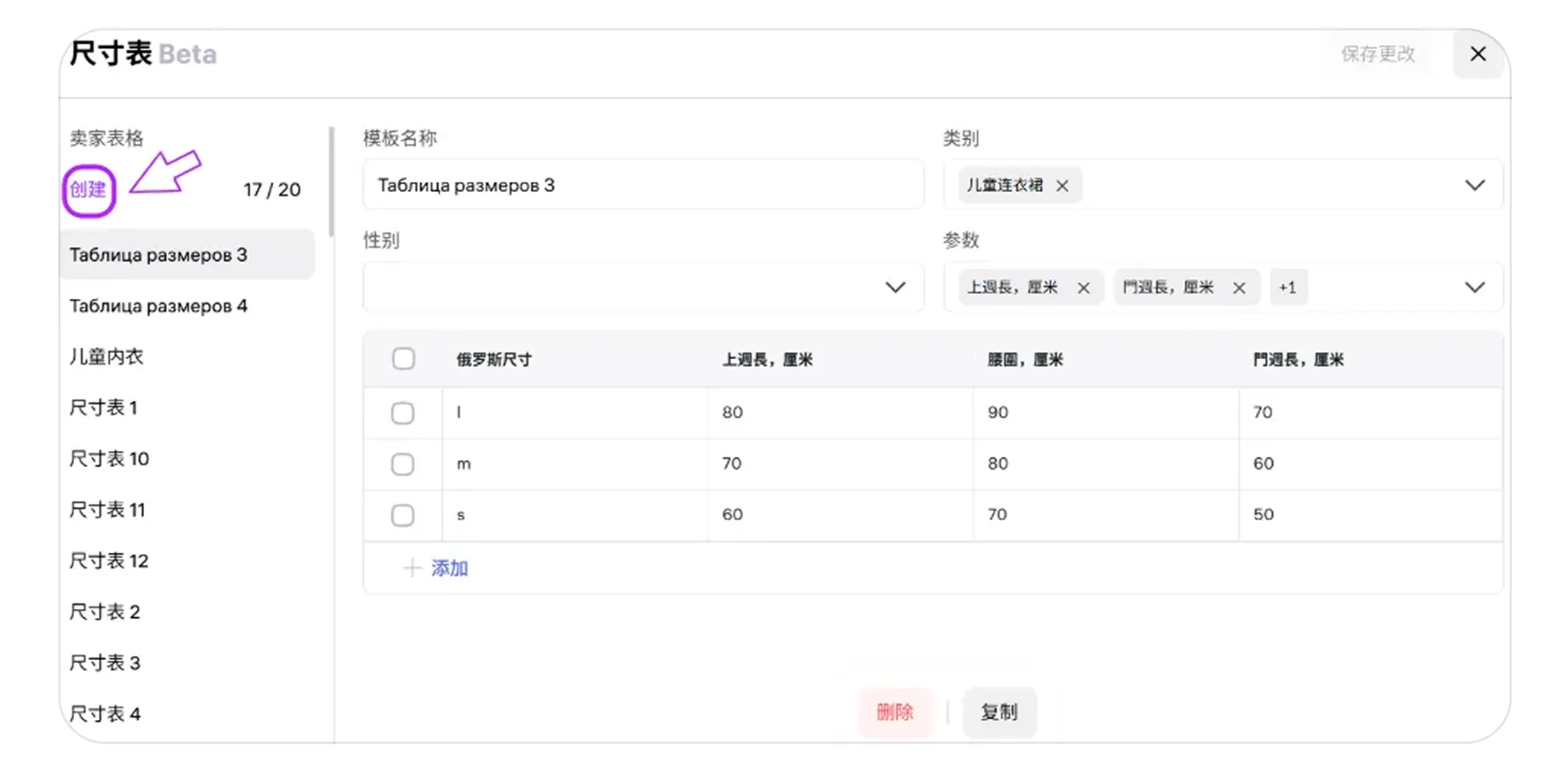Viewport: 1568px width, 772px height.
Task: Expand the 类别 category dropdown
Action: coord(1474,185)
